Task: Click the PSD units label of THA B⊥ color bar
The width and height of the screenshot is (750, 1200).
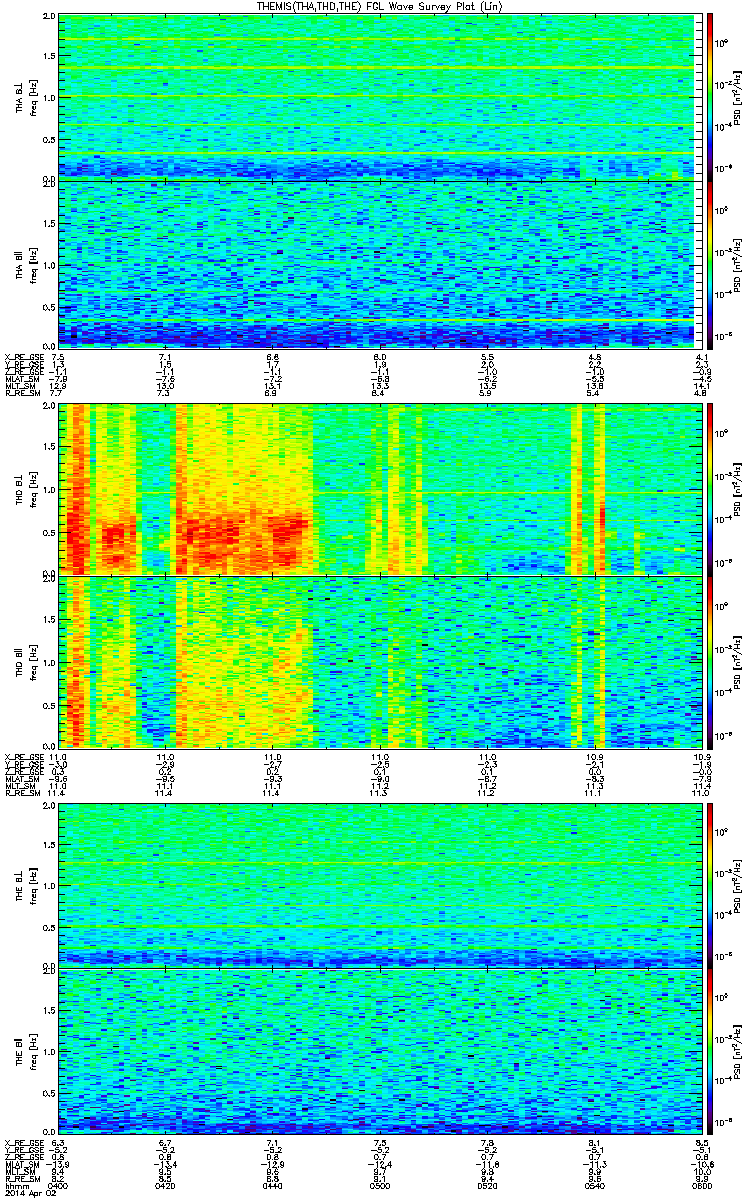Action: (x=738, y=97)
